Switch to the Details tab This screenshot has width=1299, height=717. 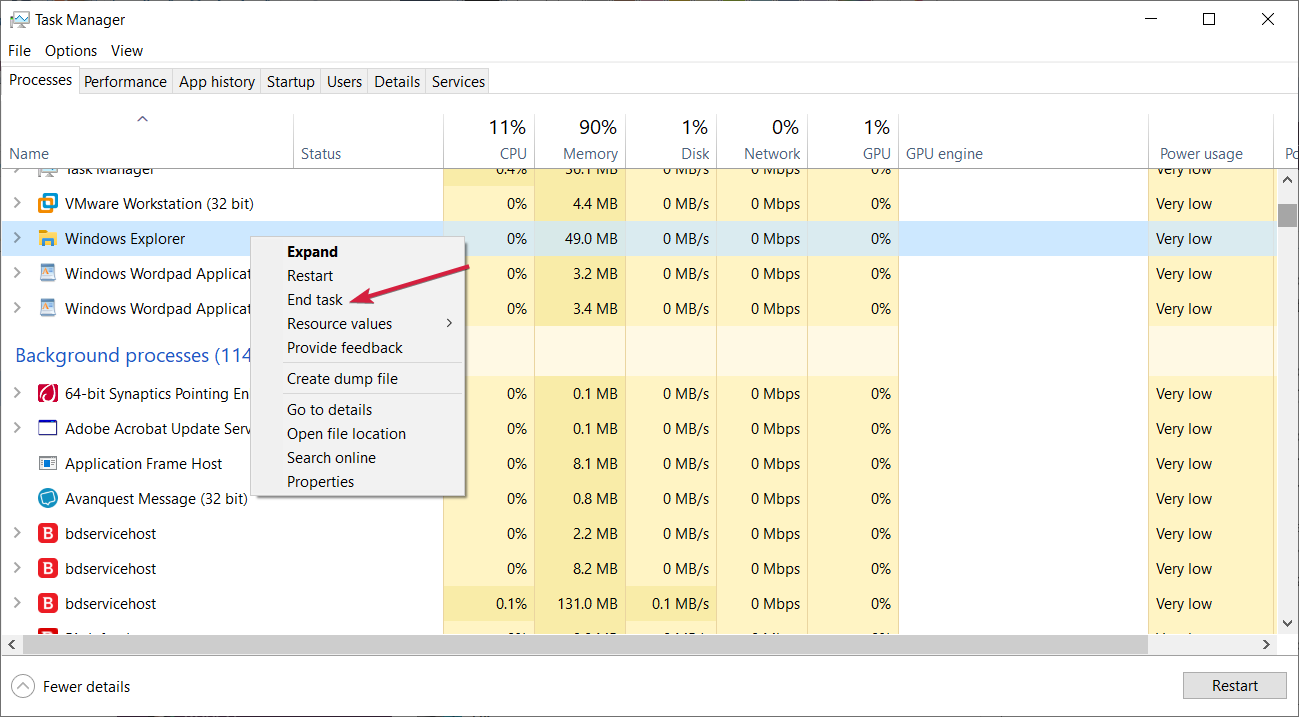[x=397, y=82]
